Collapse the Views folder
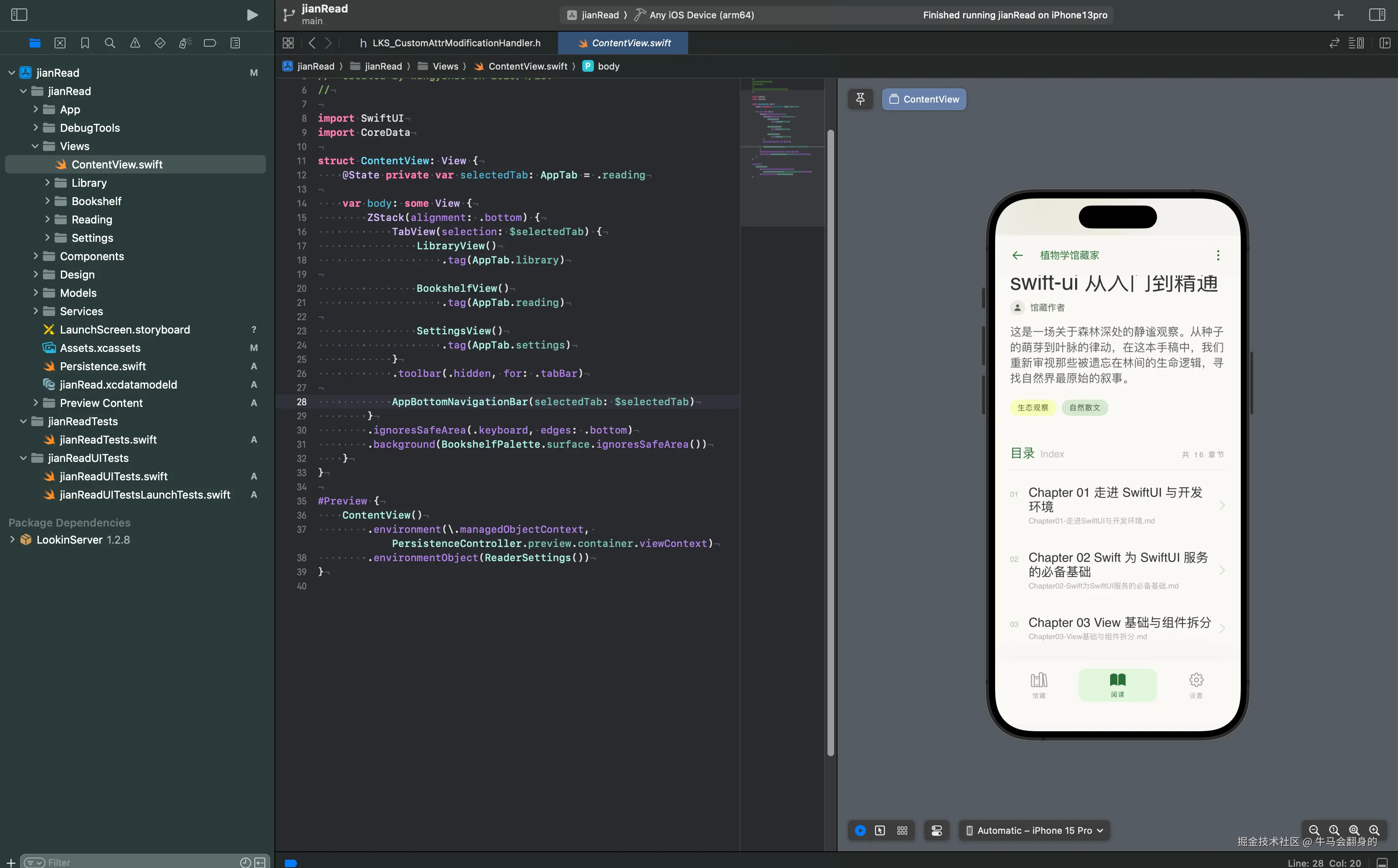Screen dimensions: 1398x868 [35, 146]
